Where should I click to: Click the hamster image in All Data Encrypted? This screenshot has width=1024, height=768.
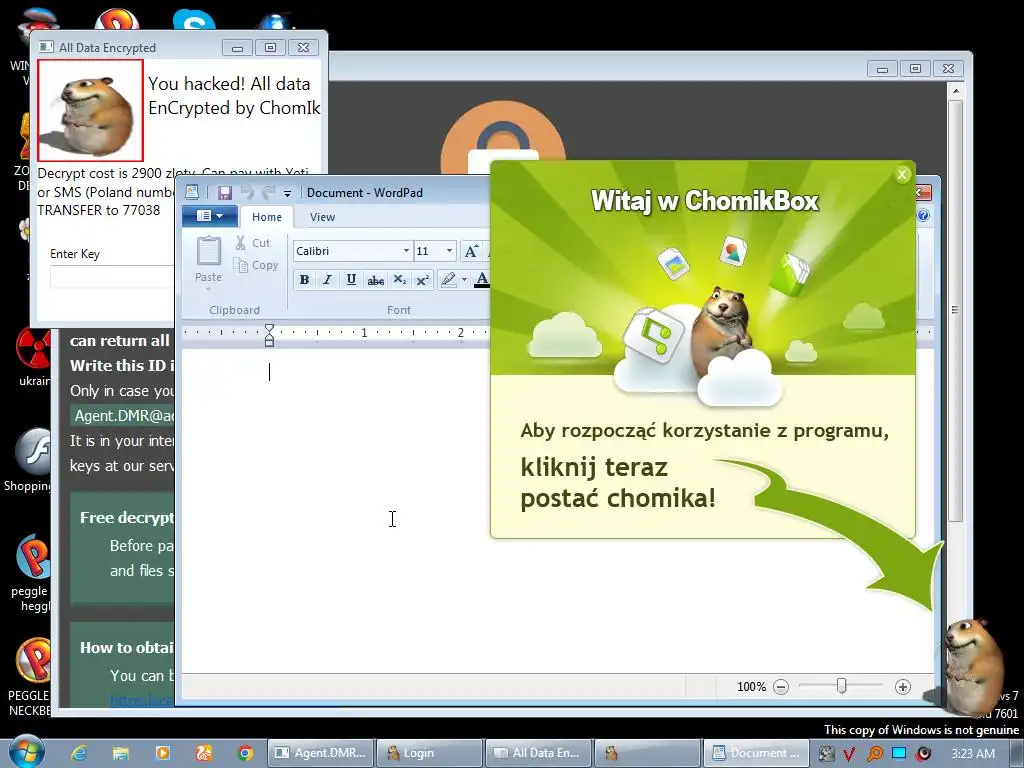coord(90,110)
